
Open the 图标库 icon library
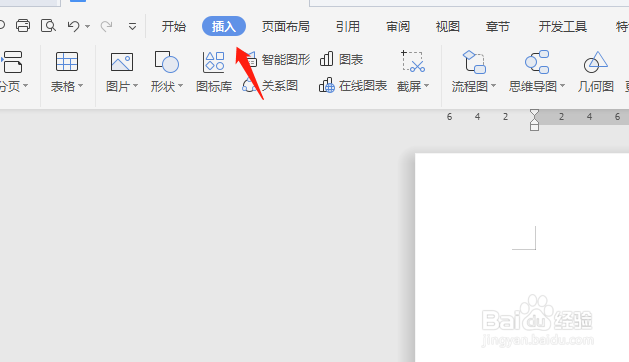click(214, 70)
